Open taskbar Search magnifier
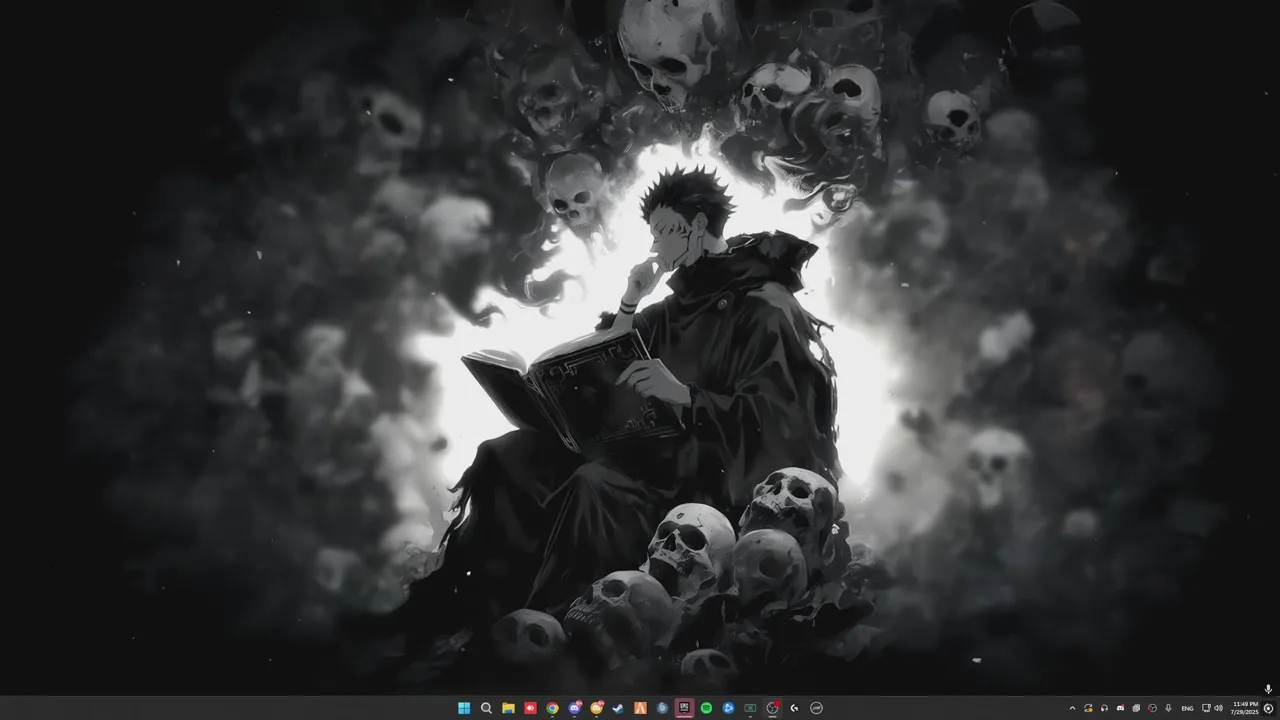This screenshot has width=1280, height=720. point(486,708)
